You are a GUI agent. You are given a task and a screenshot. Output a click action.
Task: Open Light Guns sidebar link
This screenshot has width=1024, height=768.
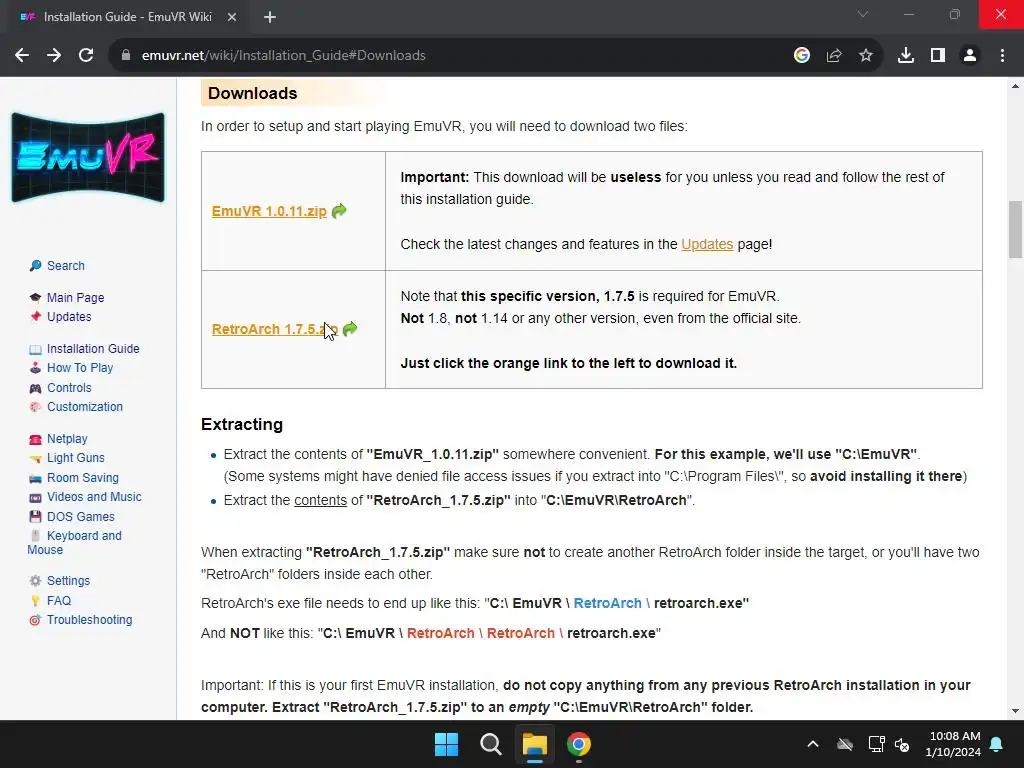click(x=75, y=458)
